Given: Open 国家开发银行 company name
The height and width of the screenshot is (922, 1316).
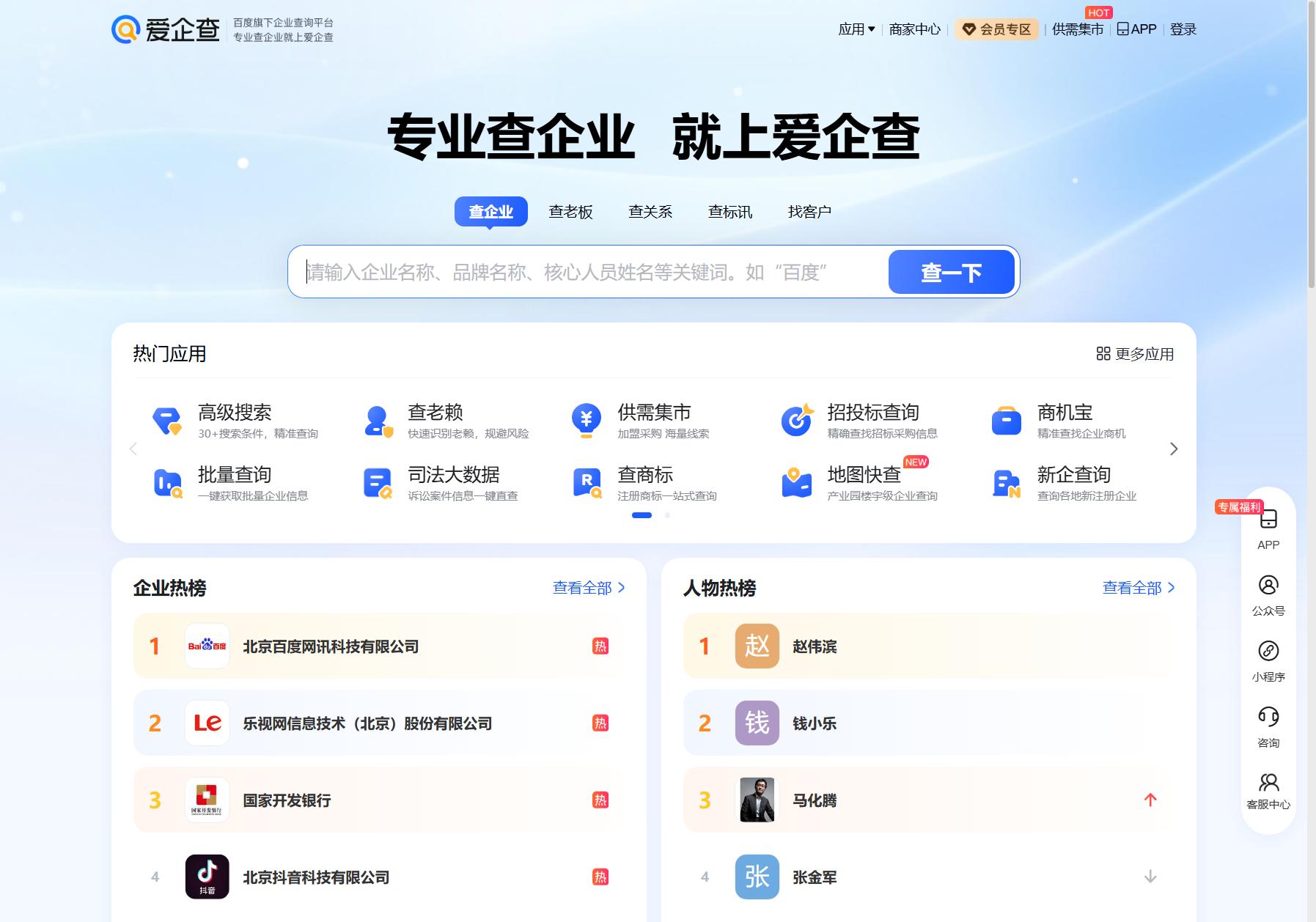Looking at the screenshot, I should coord(287,800).
